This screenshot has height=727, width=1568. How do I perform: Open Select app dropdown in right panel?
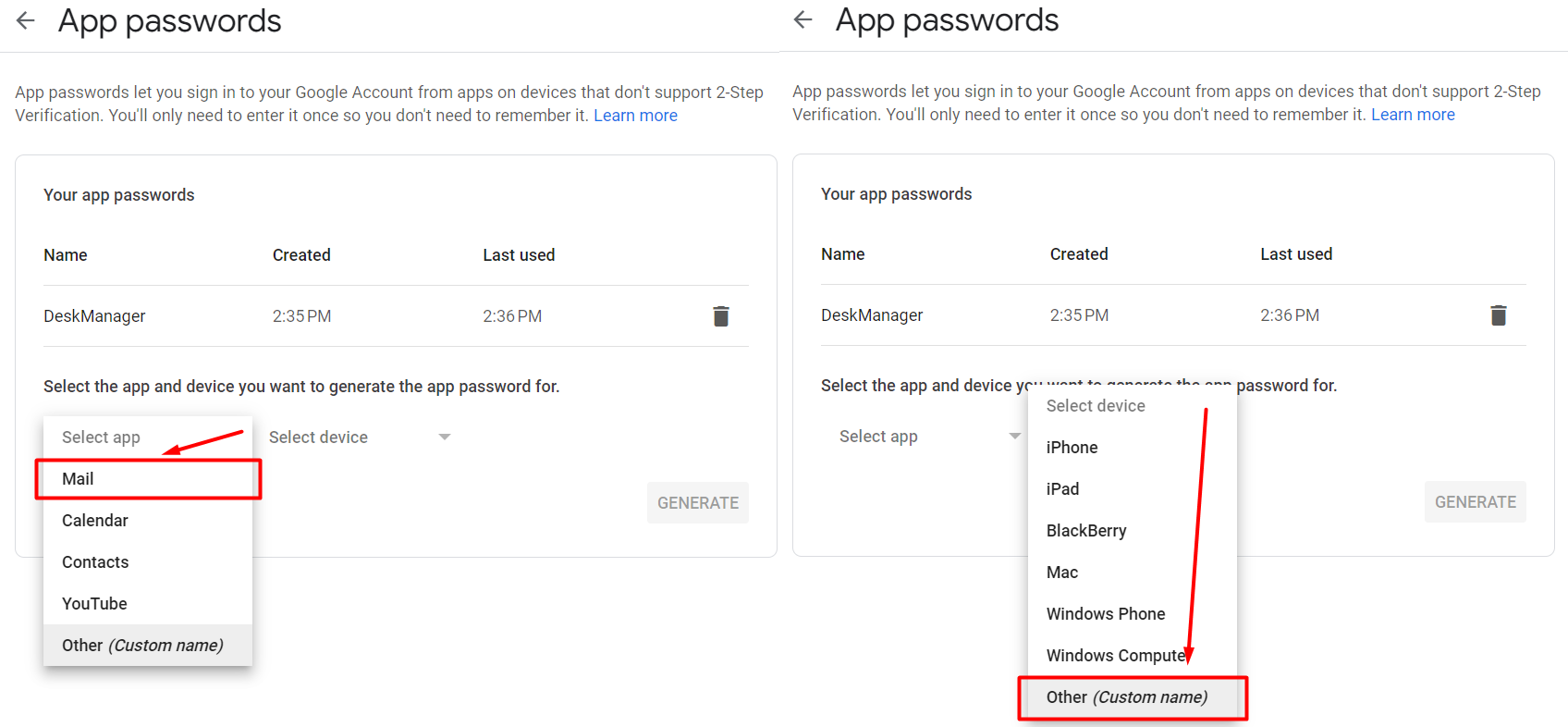[x=929, y=437]
